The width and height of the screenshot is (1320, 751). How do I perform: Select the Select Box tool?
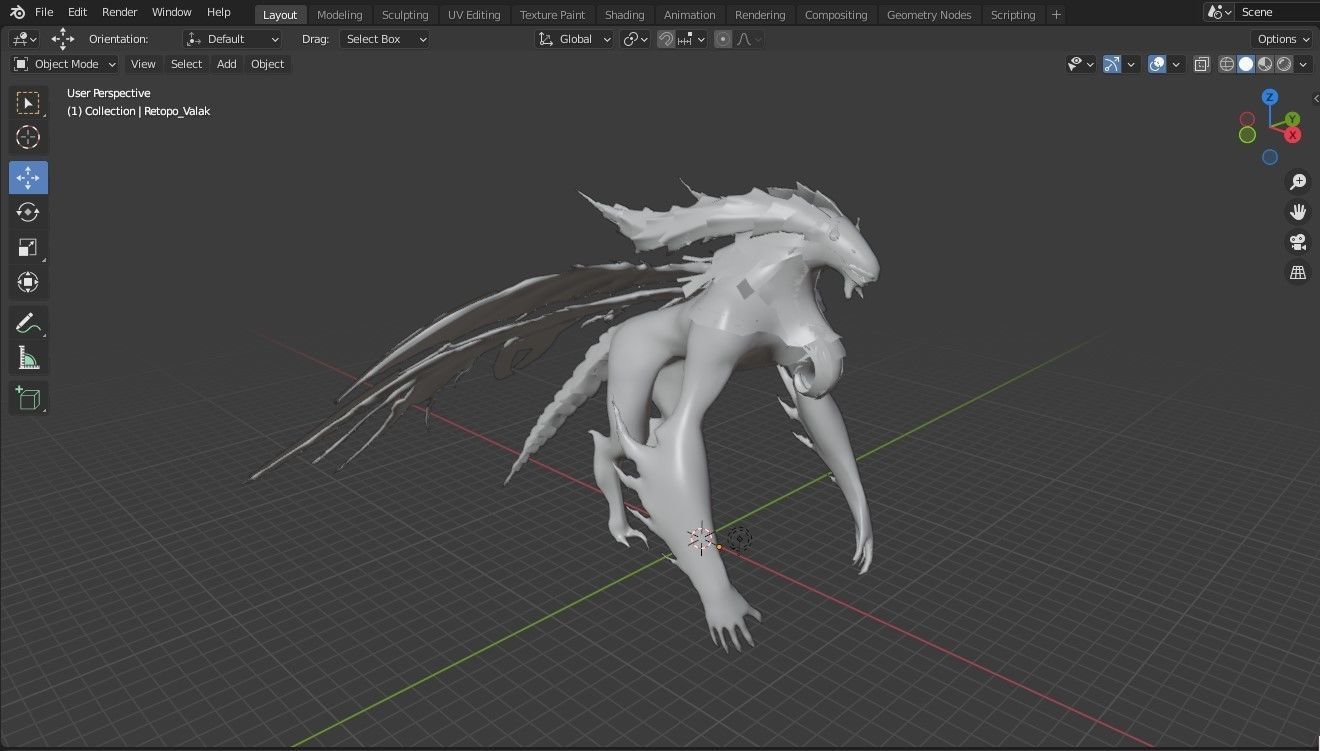28,103
